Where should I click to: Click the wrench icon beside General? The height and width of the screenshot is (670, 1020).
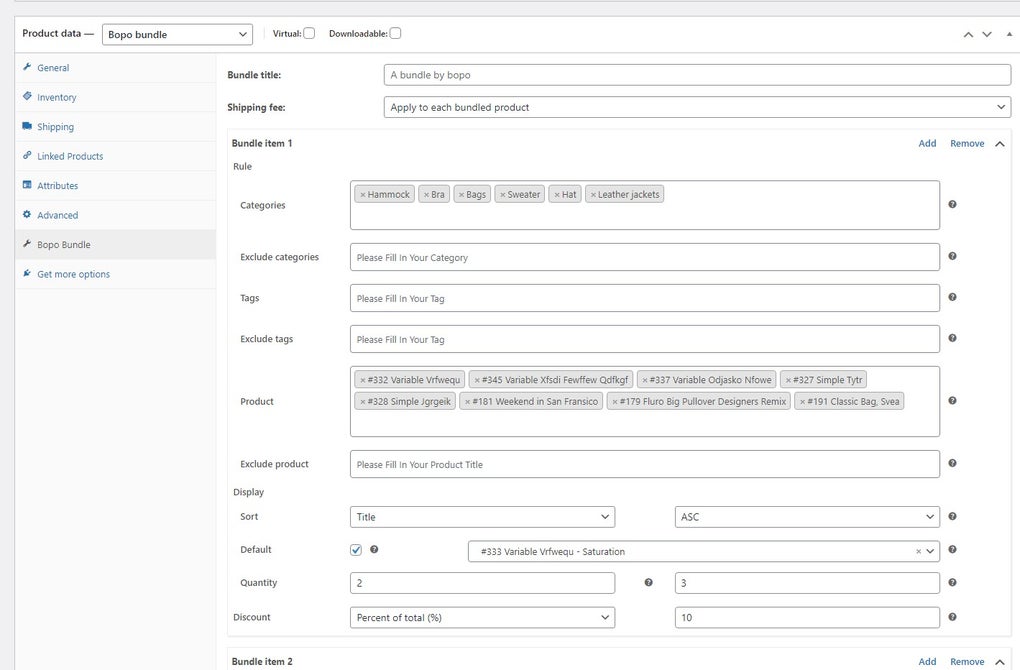tap(27, 67)
